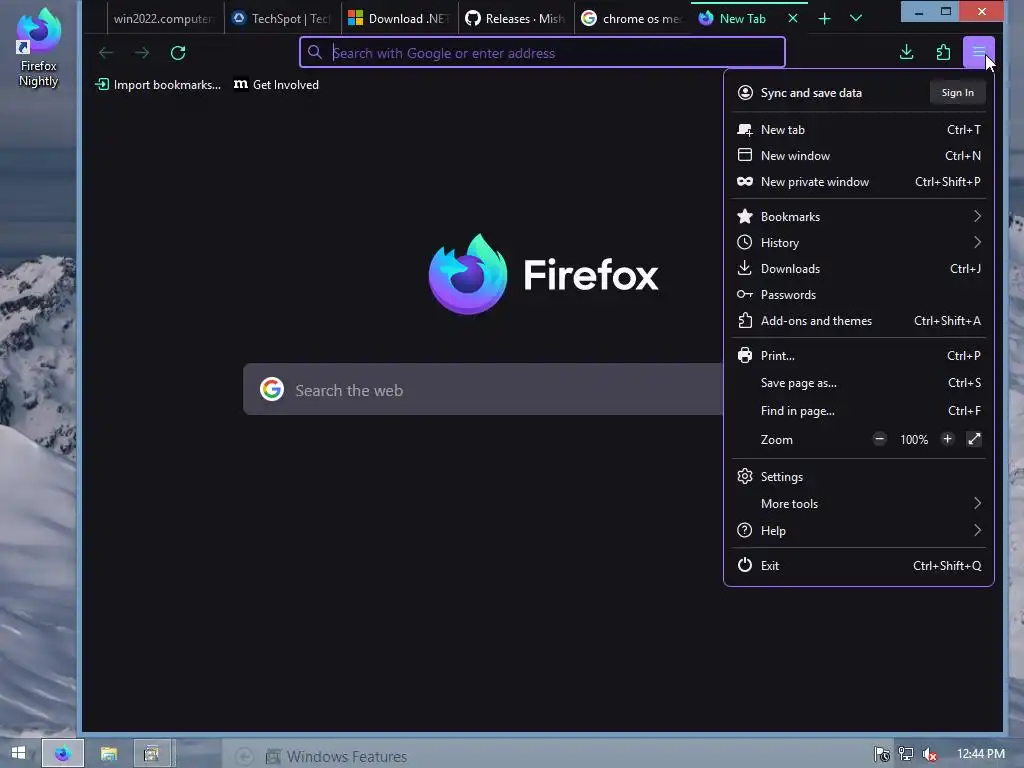Toggle full screen arrow icon
Screen dimensions: 1024x768
(974, 439)
